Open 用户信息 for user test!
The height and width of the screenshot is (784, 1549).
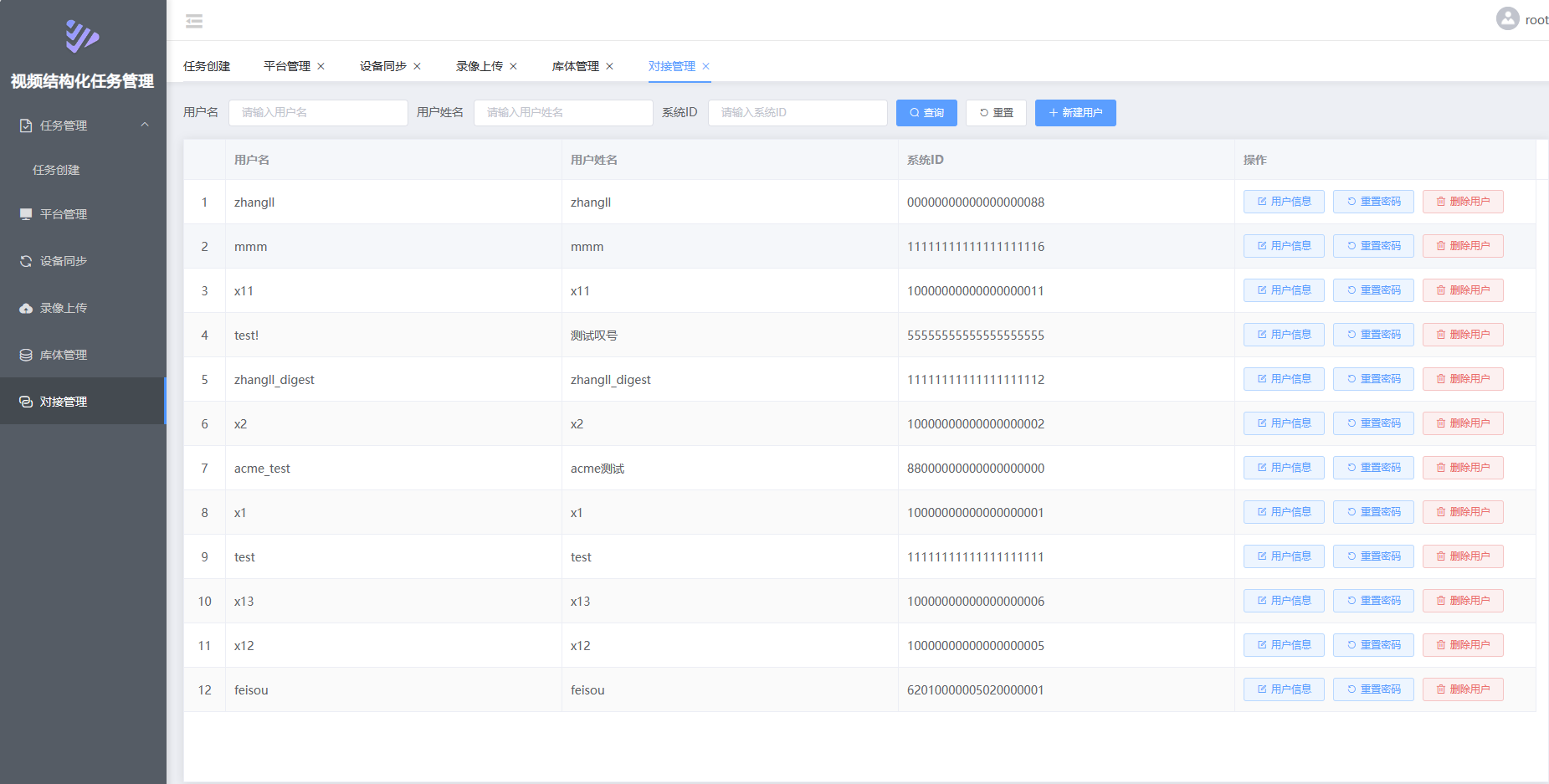coord(1284,335)
